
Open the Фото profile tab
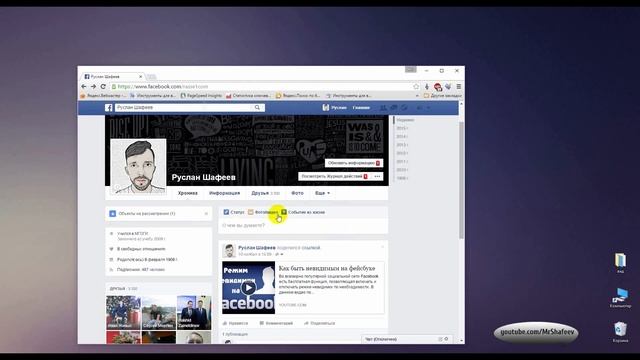coord(297,193)
